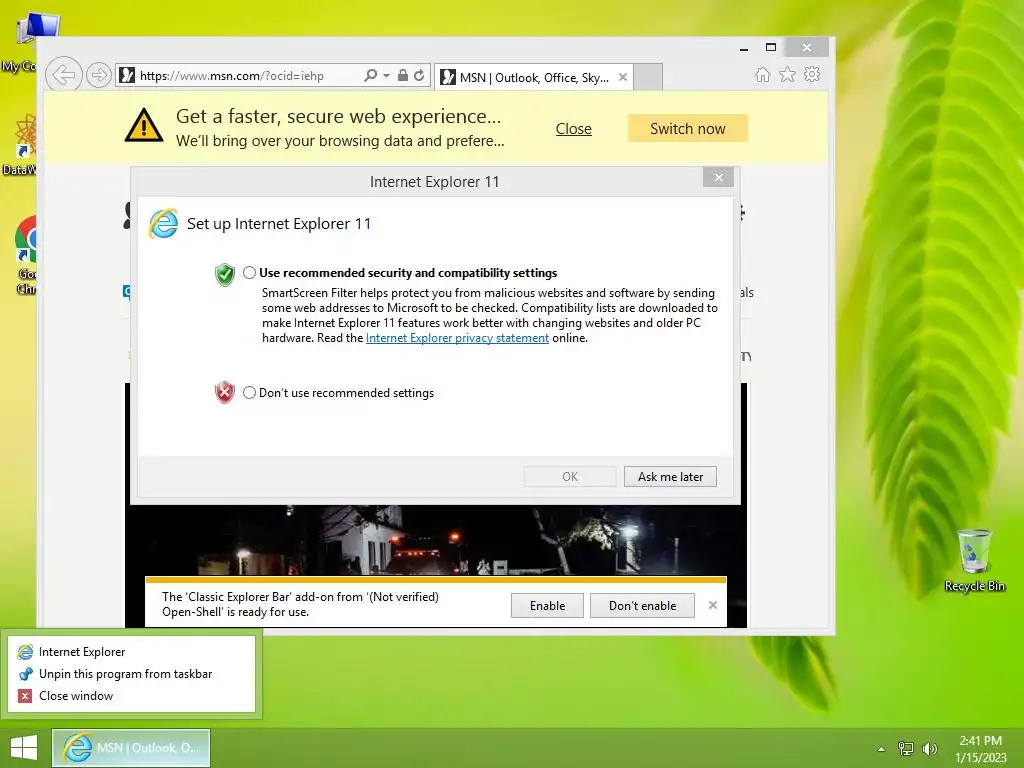Close the Internet Explorer 11 setup dialog

(x=718, y=178)
